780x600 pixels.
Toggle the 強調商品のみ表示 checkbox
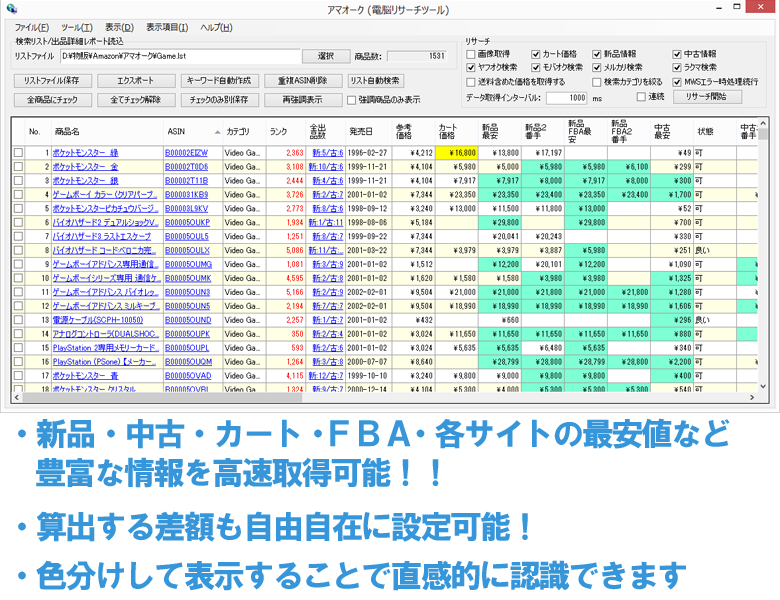pos(352,100)
